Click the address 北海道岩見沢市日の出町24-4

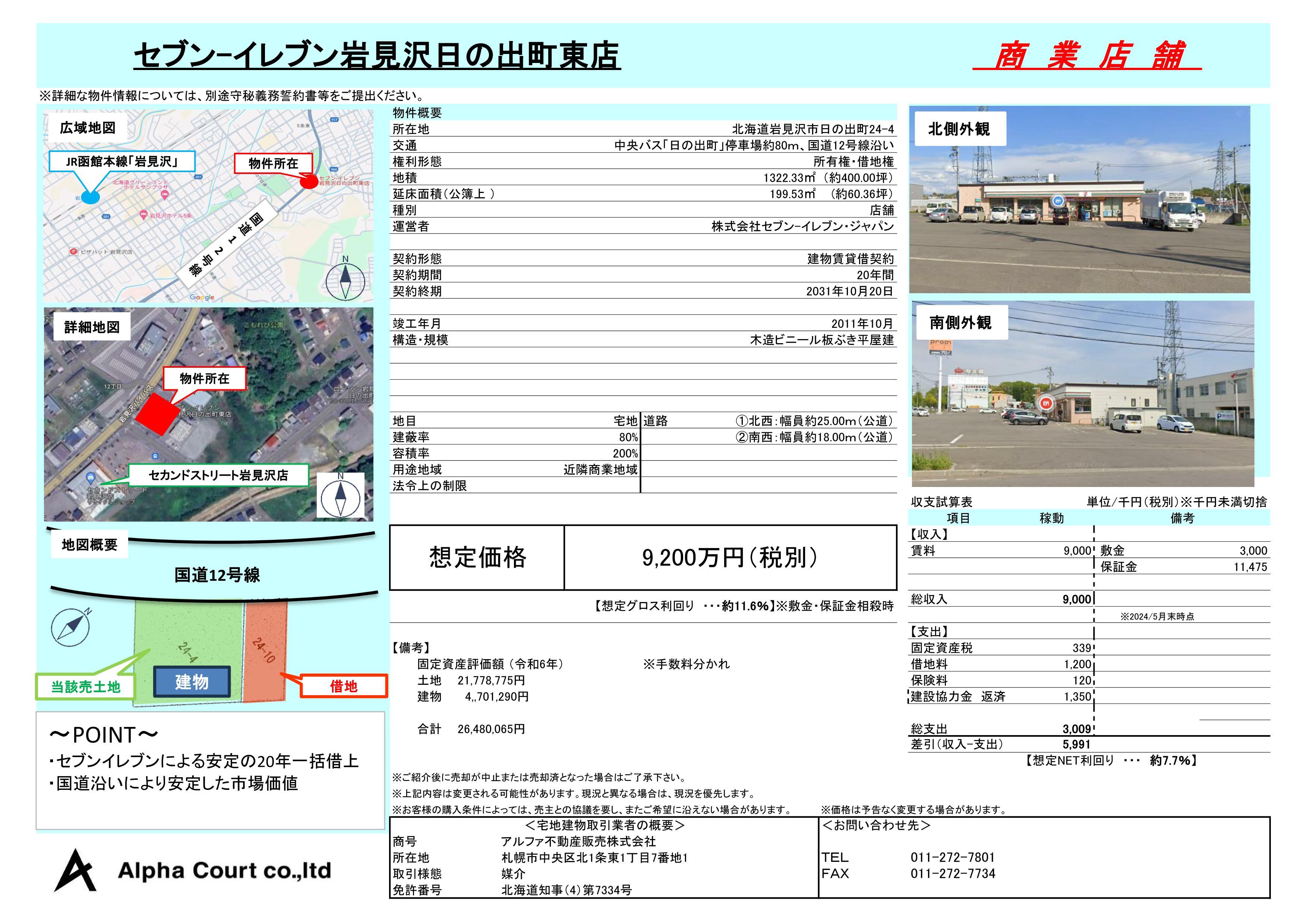[x=813, y=129]
